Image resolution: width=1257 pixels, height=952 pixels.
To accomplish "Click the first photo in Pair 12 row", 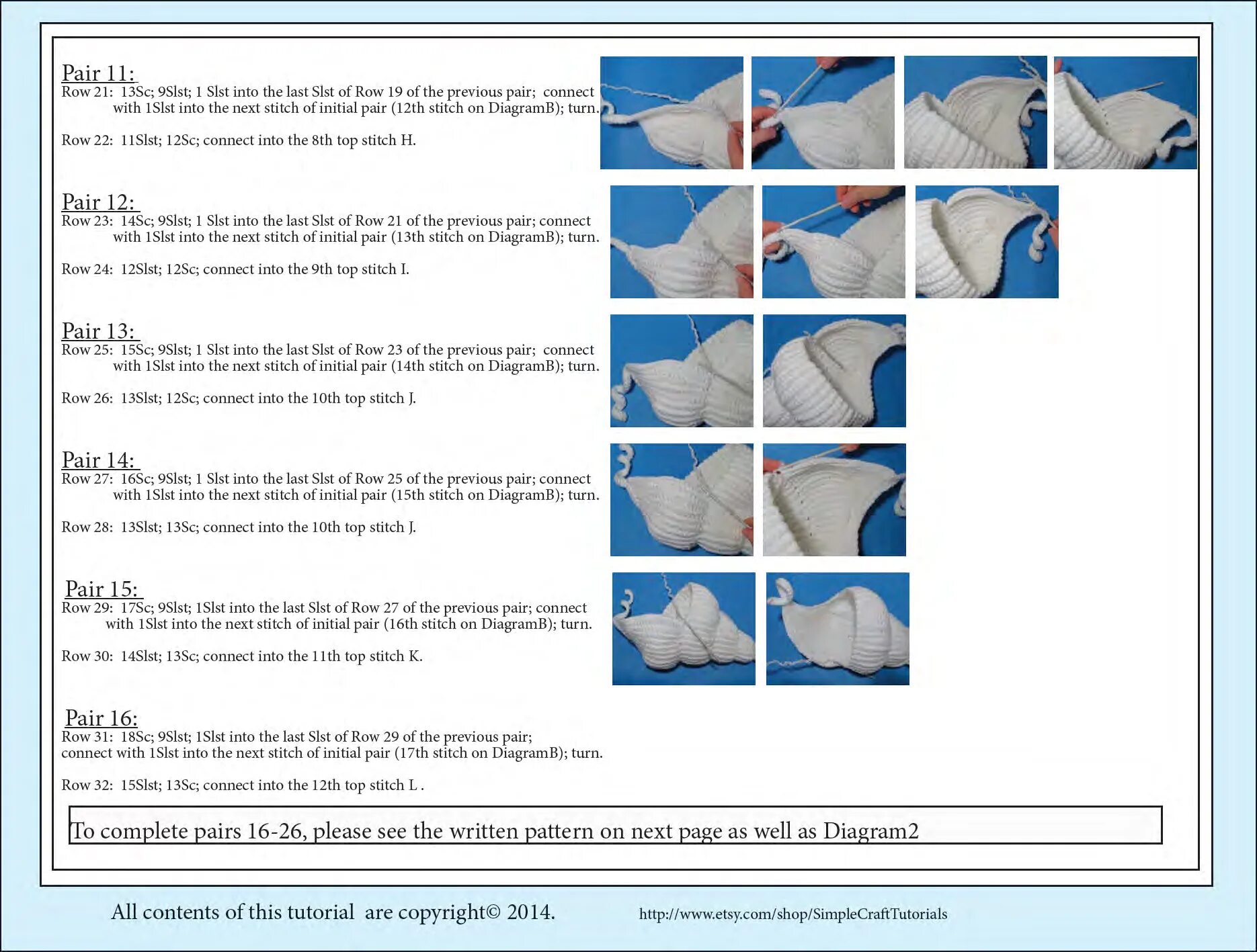I will (x=682, y=242).
